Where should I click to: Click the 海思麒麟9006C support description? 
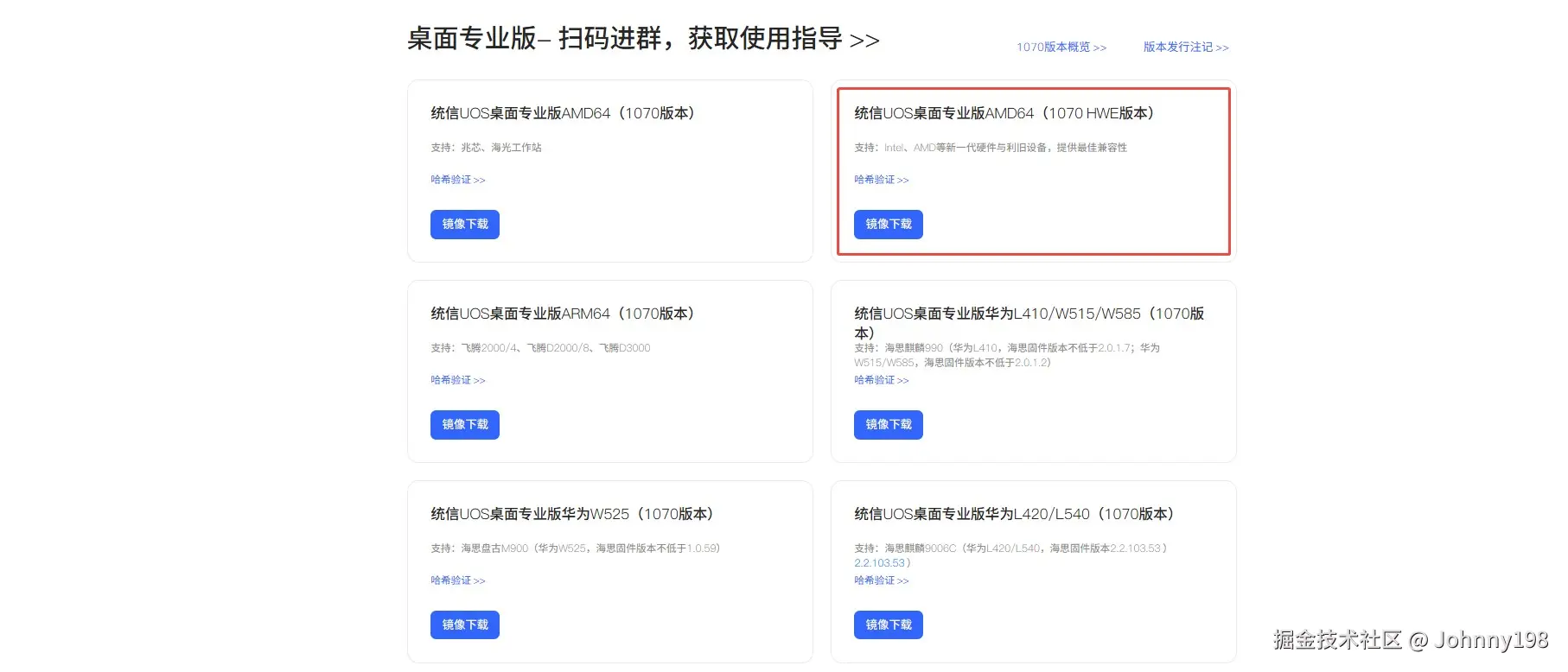[1010, 555]
